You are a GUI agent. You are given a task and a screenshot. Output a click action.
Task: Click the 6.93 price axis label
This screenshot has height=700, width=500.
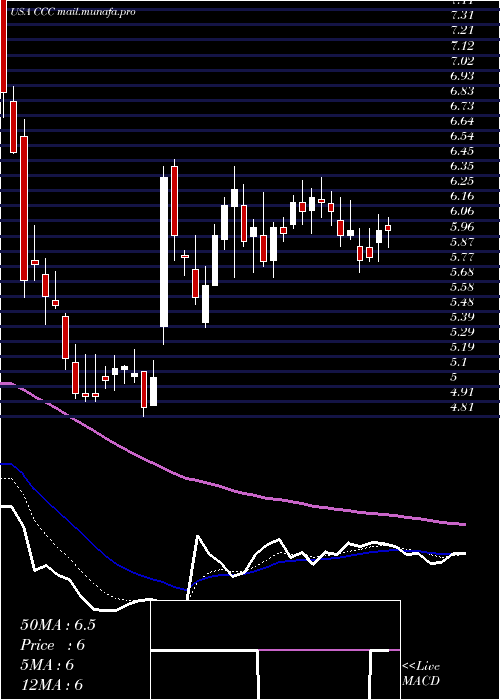click(462, 76)
